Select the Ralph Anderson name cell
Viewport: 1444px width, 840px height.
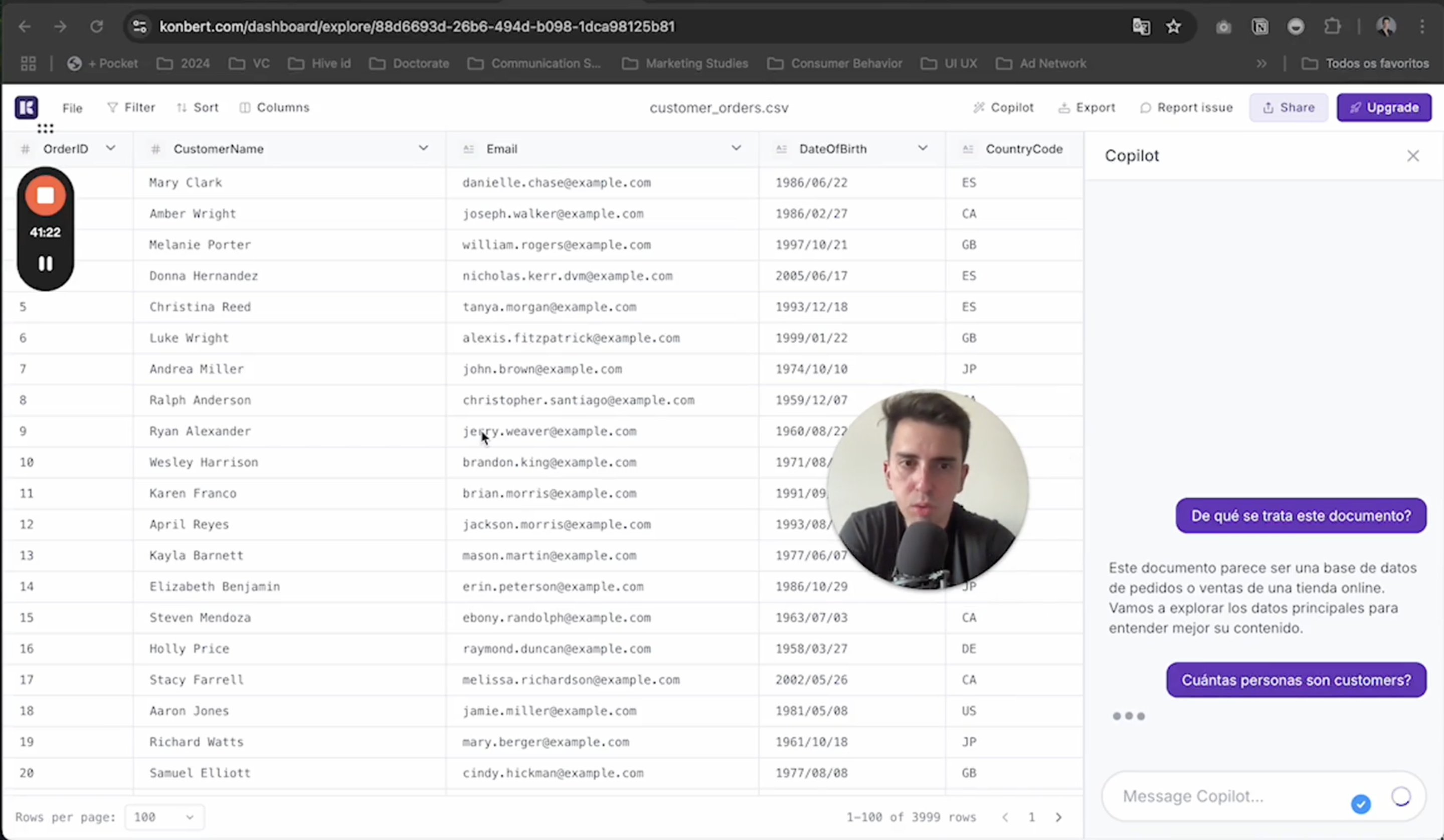pyautogui.click(x=289, y=400)
